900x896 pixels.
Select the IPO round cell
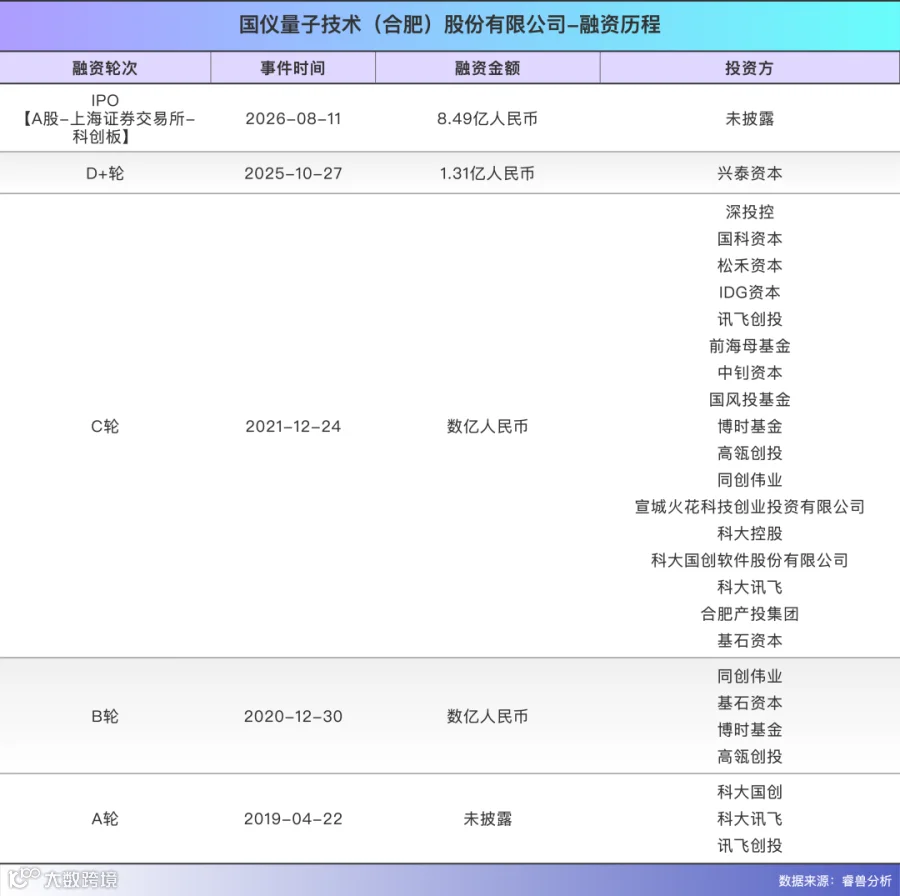(105, 118)
